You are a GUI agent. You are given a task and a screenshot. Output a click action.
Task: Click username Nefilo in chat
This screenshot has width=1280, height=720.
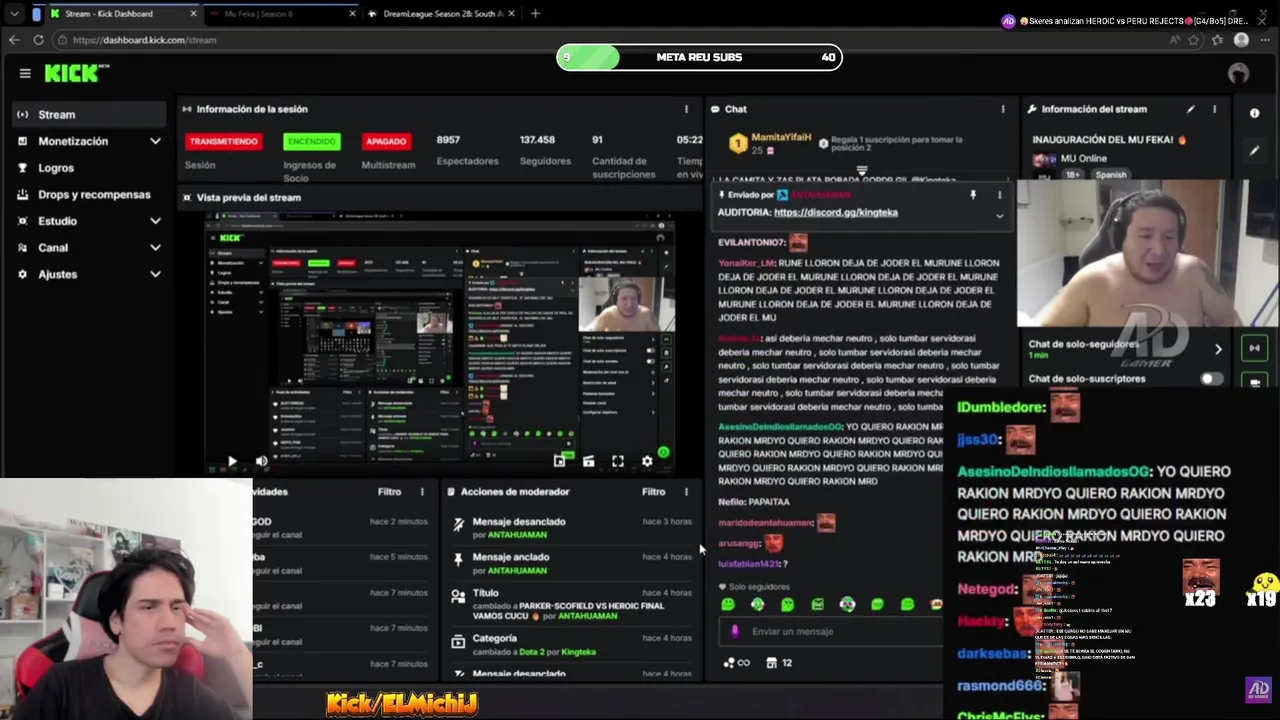[x=731, y=502]
